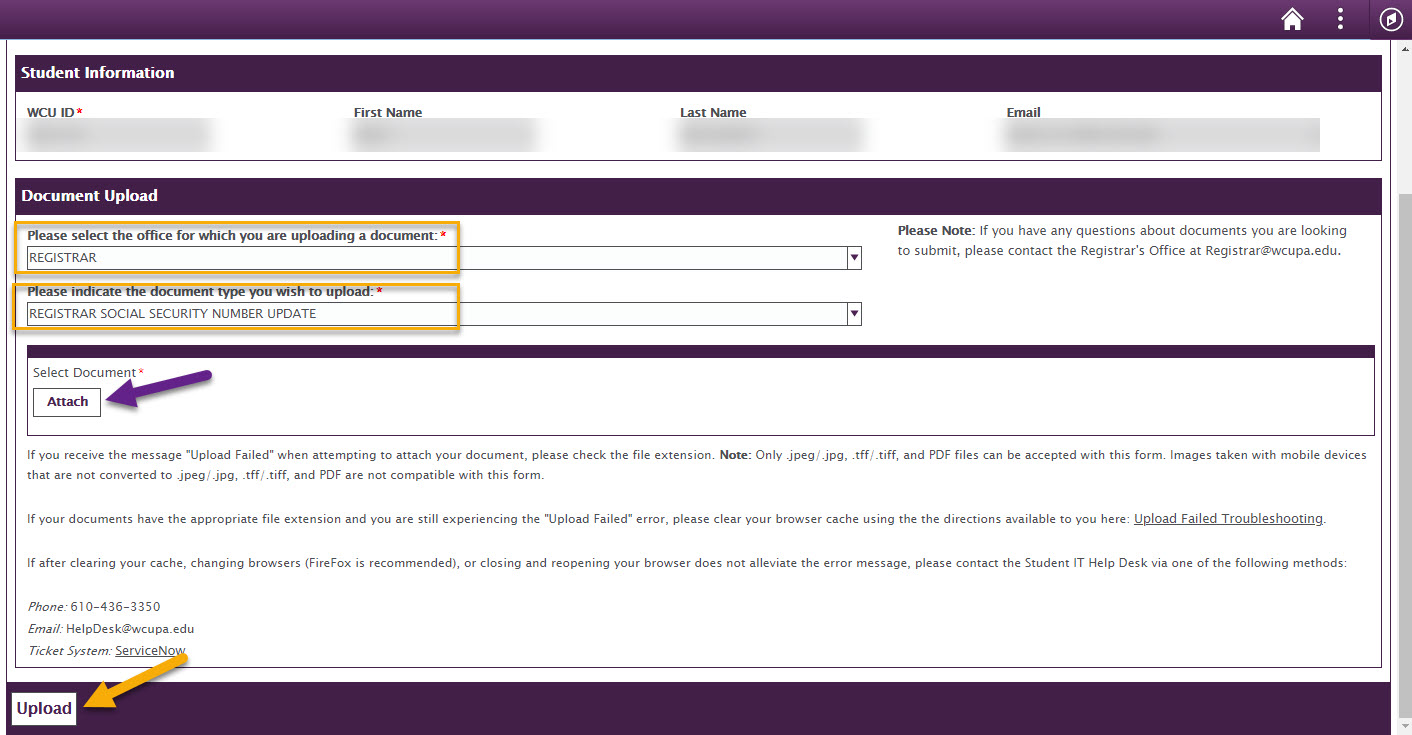Click the Home icon
This screenshot has height=735, width=1412.
1292,20
